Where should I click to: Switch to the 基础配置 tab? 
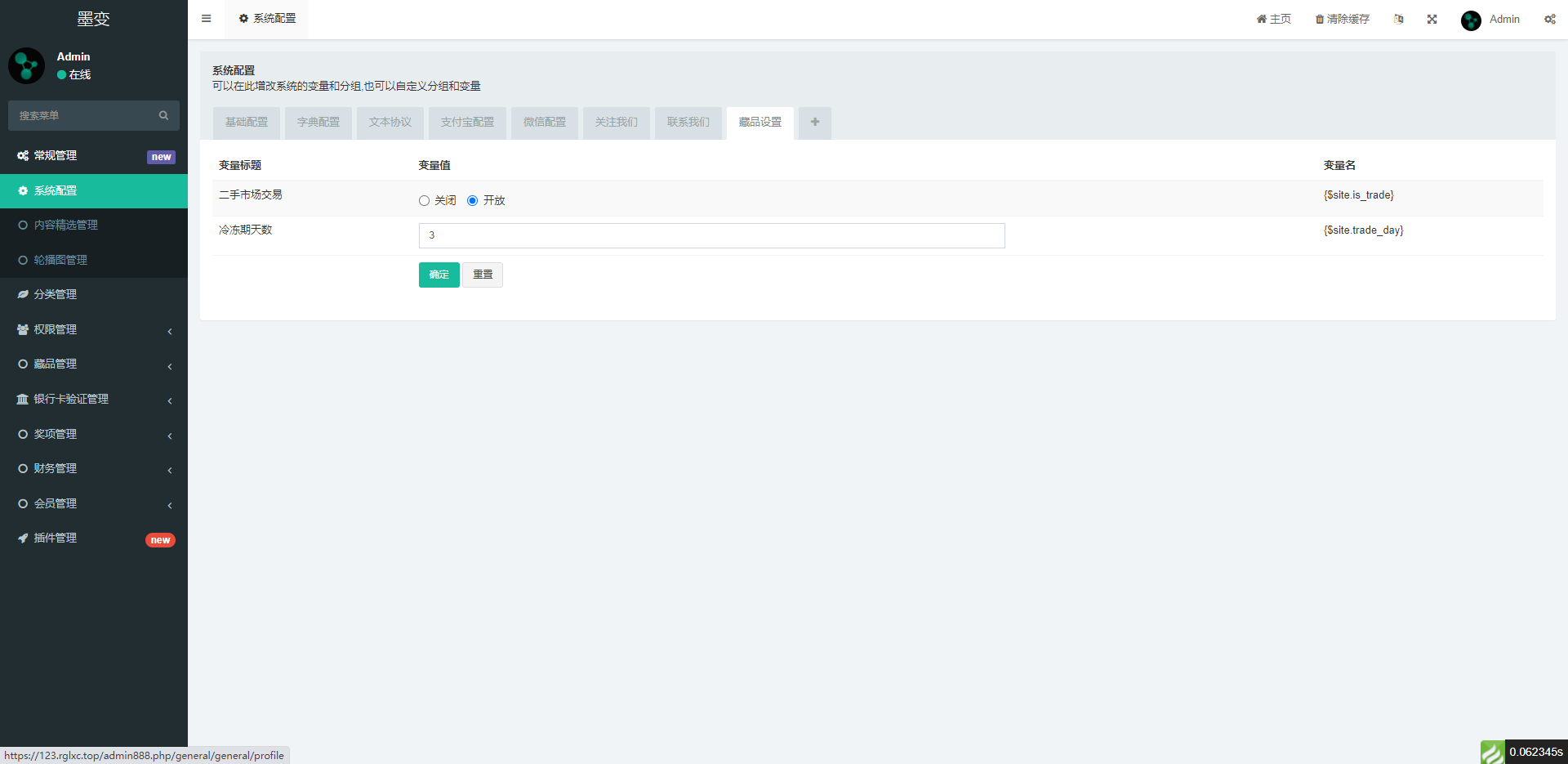click(246, 123)
